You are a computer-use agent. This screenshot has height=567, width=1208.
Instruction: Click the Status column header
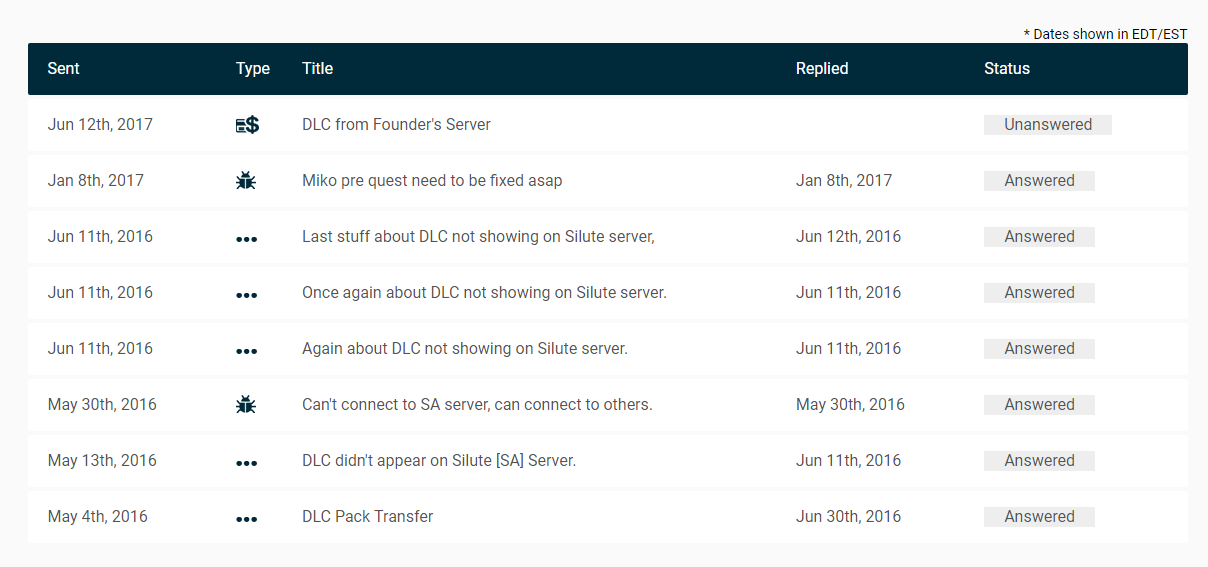click(x=1006, y=69)
